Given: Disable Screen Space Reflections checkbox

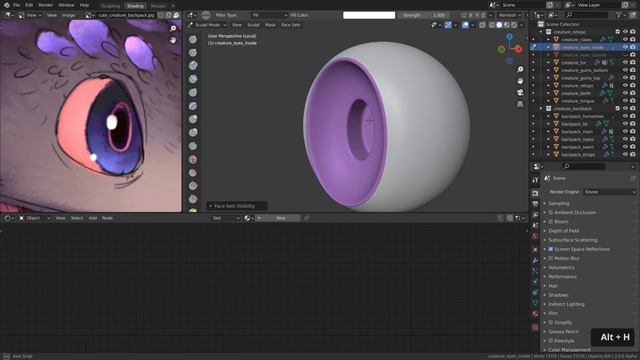Looking at the screenshot, I should (551, 249).
